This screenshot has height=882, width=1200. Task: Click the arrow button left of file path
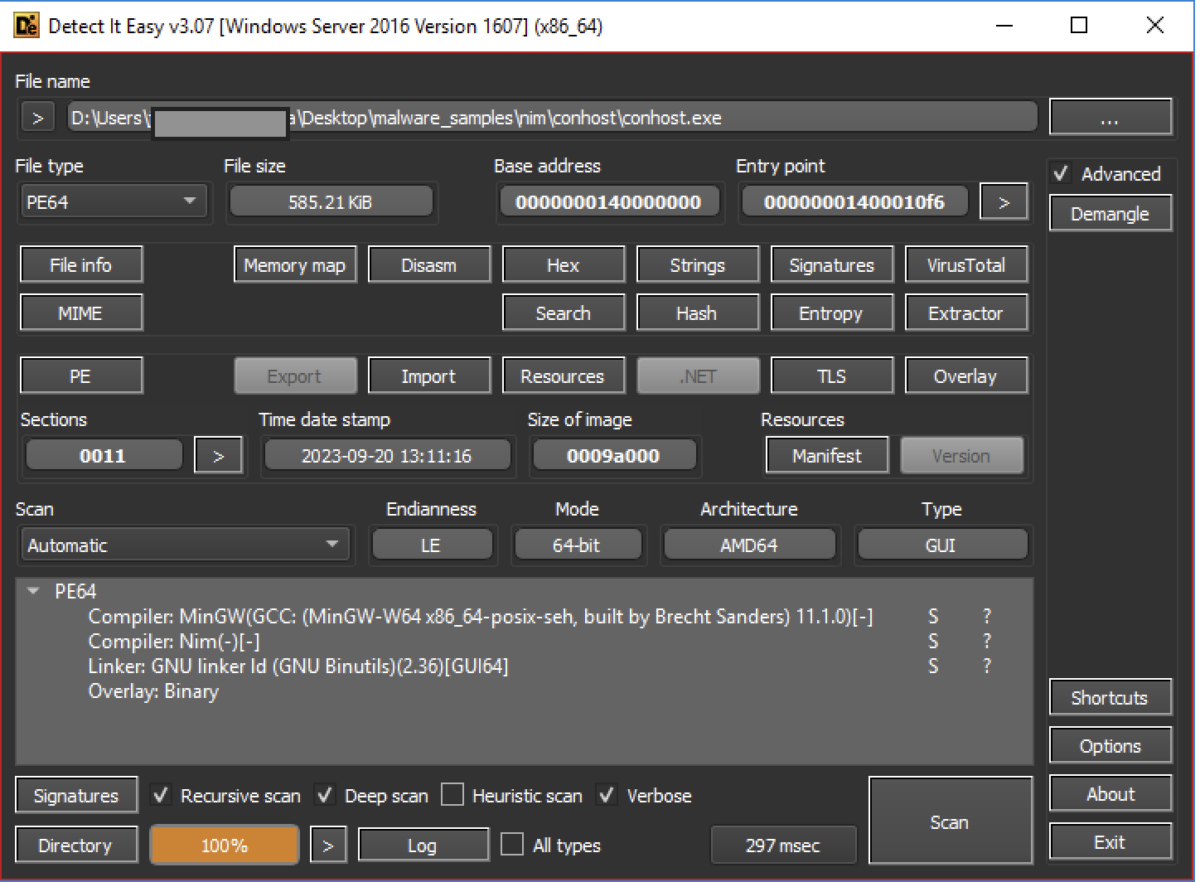37,118
